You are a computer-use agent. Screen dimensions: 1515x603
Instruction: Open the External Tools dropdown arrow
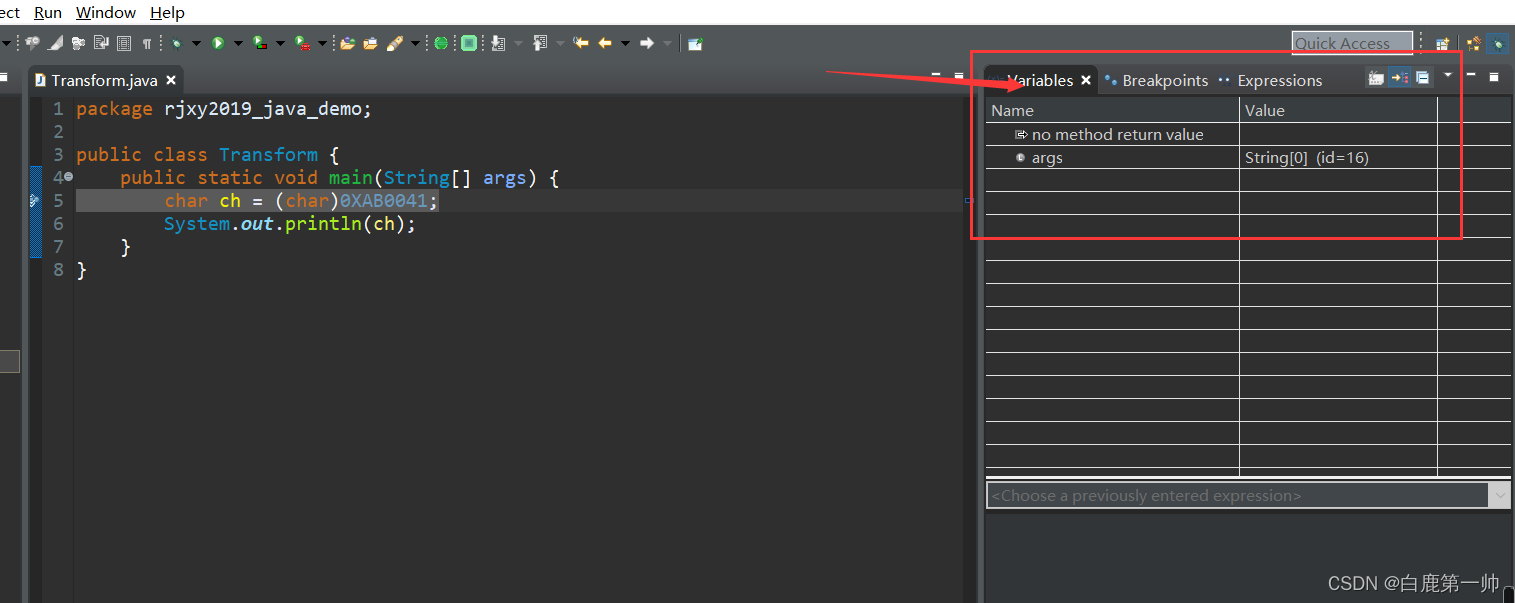tap(322, 43)
